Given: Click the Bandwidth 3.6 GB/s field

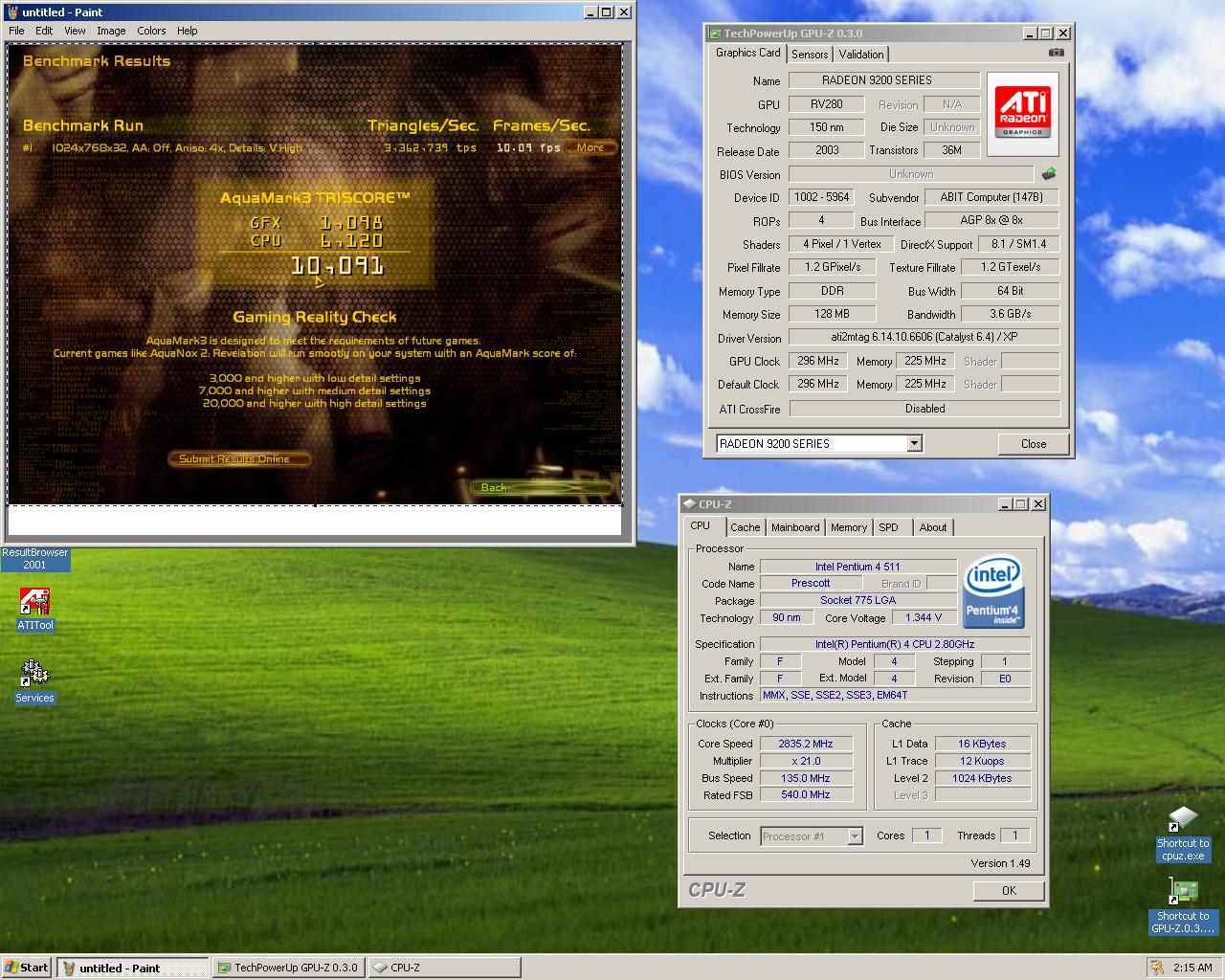Looking at the screenshot, I should pyautogui.click(x=1011, y=314).
